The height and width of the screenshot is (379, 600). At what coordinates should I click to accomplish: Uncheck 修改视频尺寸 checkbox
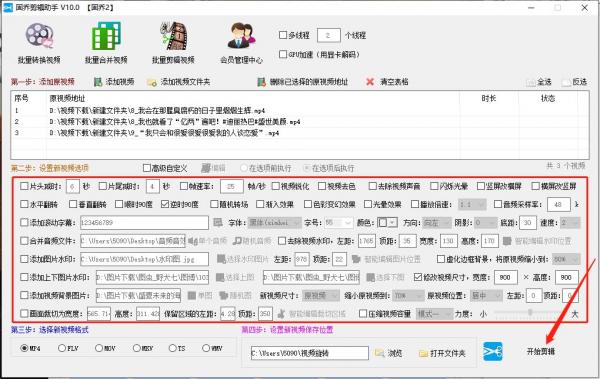pos(418,277)
